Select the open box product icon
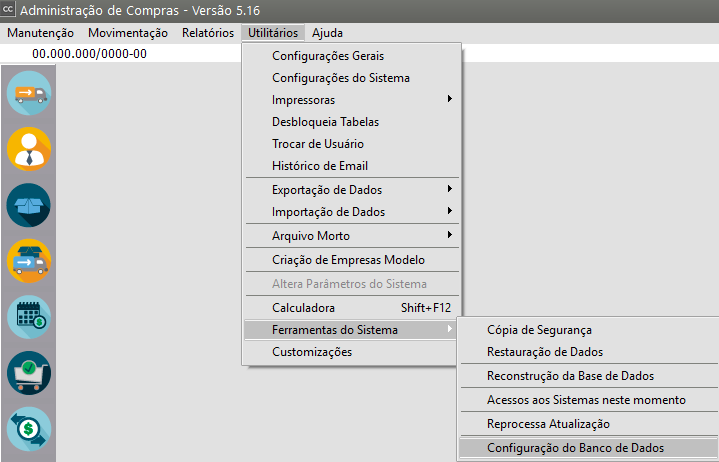The width and height of the screenshot is (719, 462). 29,205
